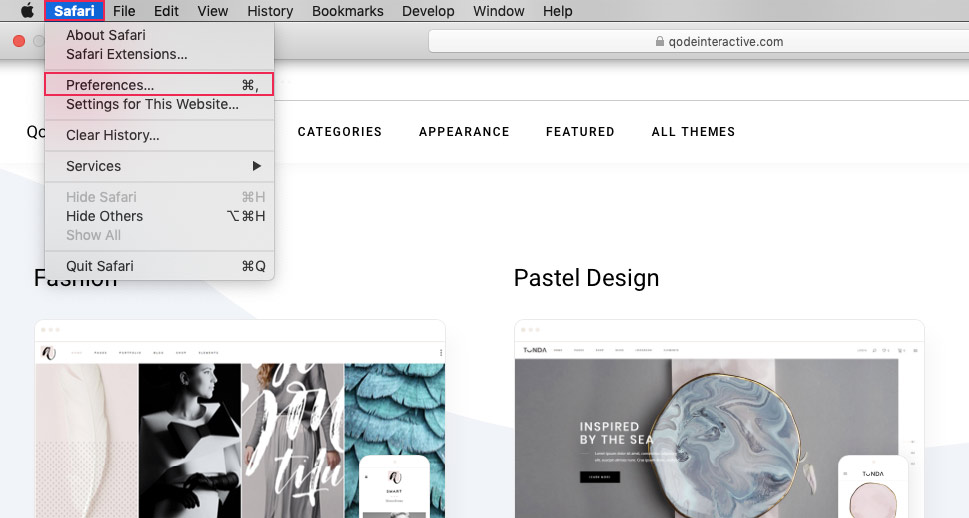969x518 pixels.
Task: Click the cart icon in Tonda preview
Action: 901,350
